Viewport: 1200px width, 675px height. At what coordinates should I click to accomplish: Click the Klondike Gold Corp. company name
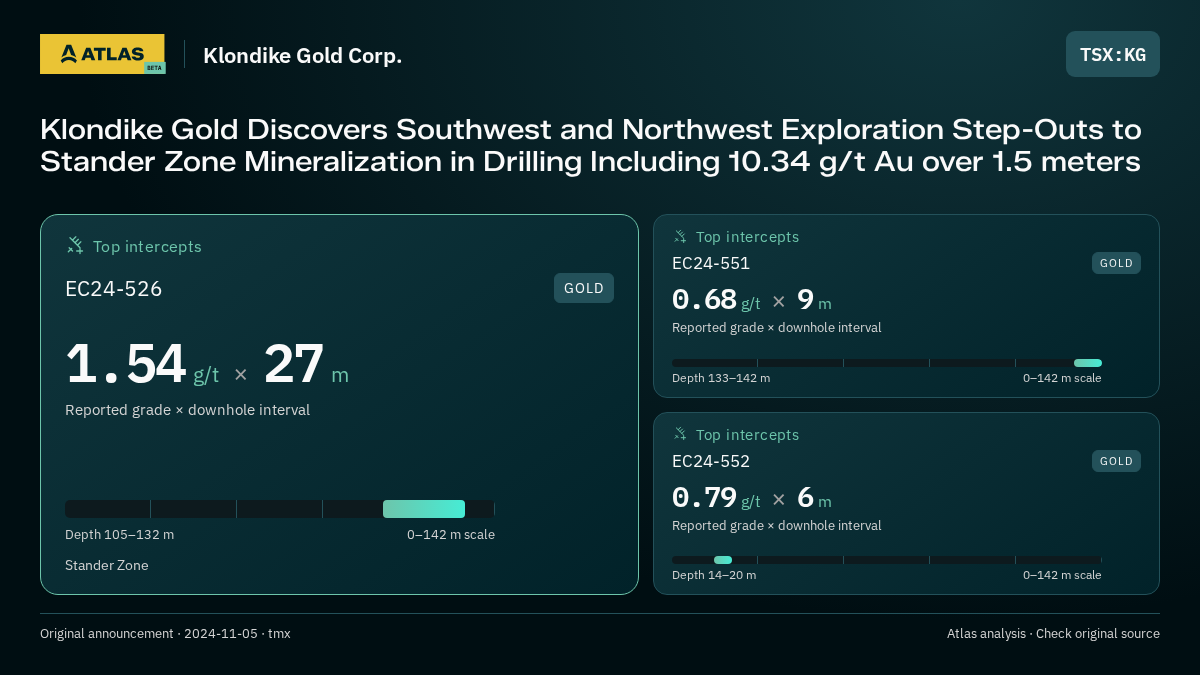click(302, 55)
